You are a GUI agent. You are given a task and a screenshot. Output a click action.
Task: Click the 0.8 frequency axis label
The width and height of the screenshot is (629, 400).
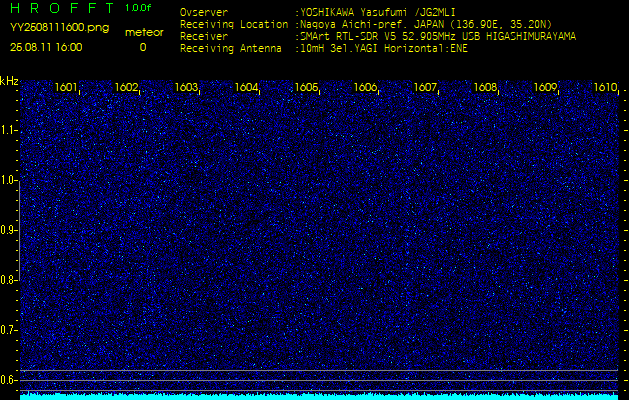point(8,280)
